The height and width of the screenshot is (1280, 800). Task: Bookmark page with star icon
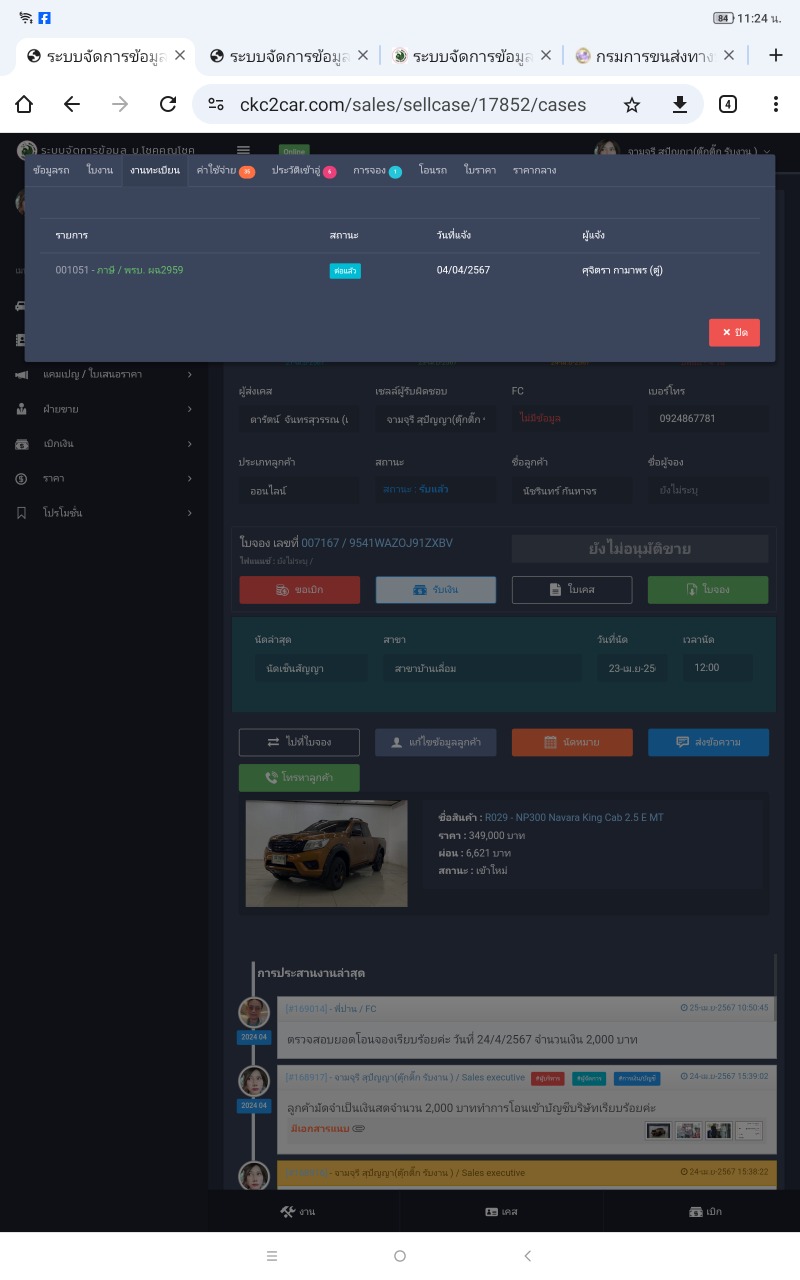(632, 104)
